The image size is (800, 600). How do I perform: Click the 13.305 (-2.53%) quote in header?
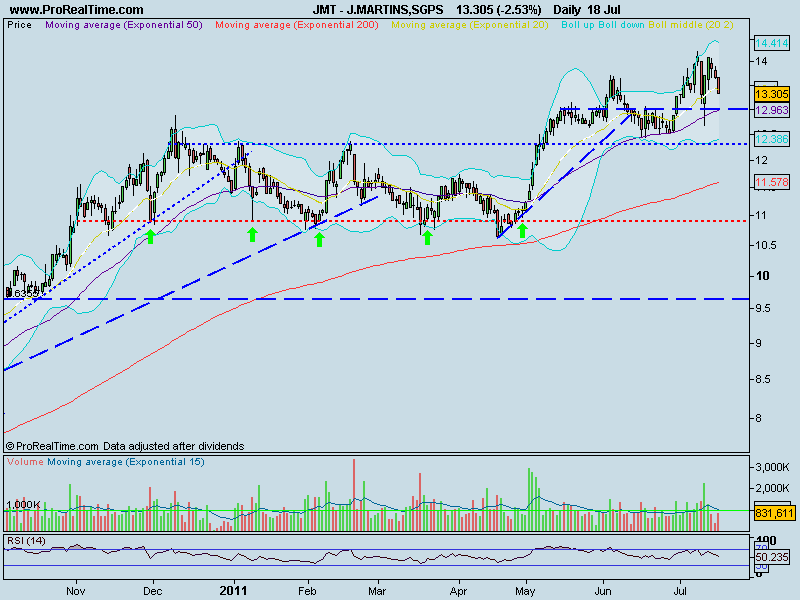(x=498, y=10)
